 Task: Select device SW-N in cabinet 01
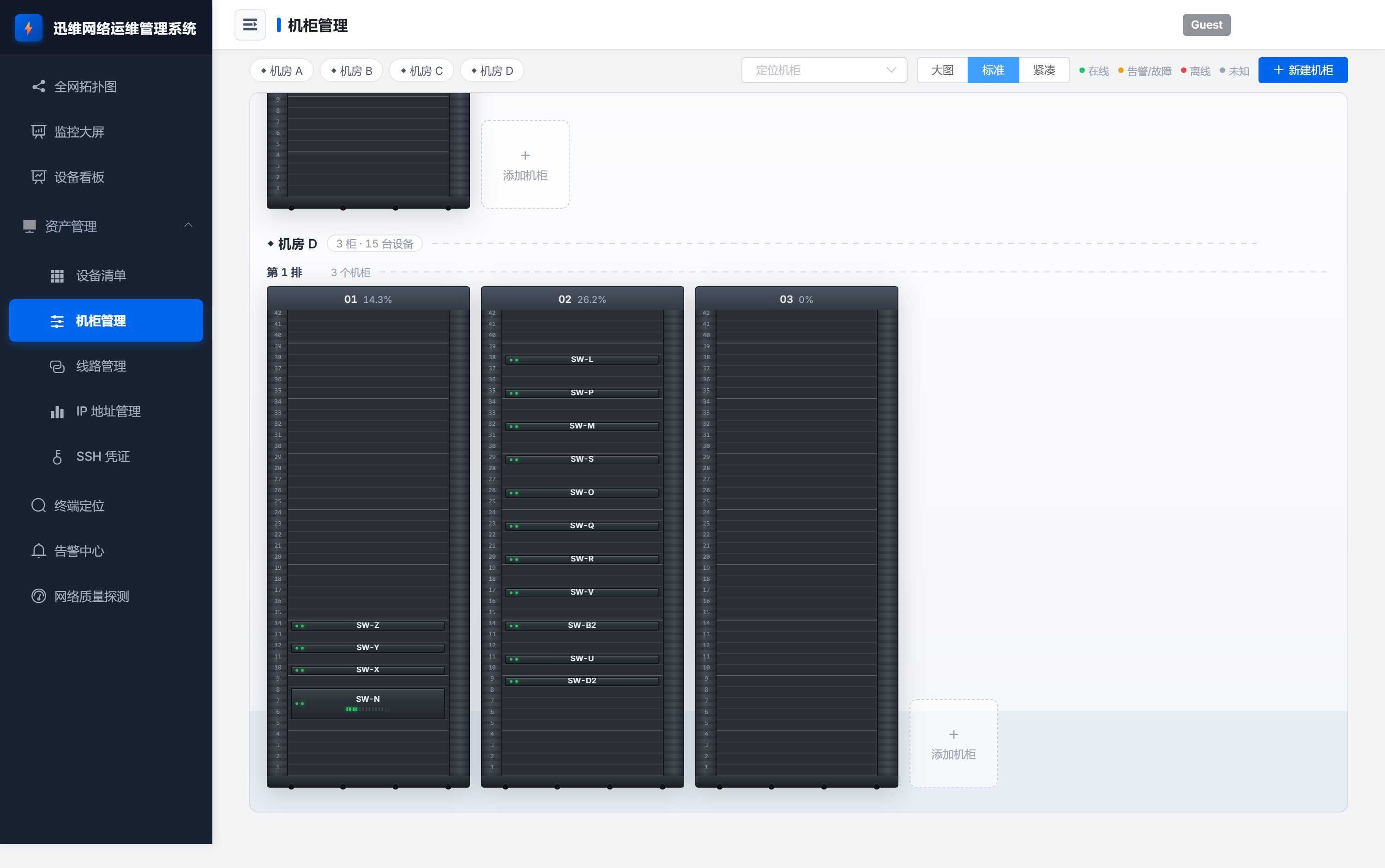pos(368,703)
